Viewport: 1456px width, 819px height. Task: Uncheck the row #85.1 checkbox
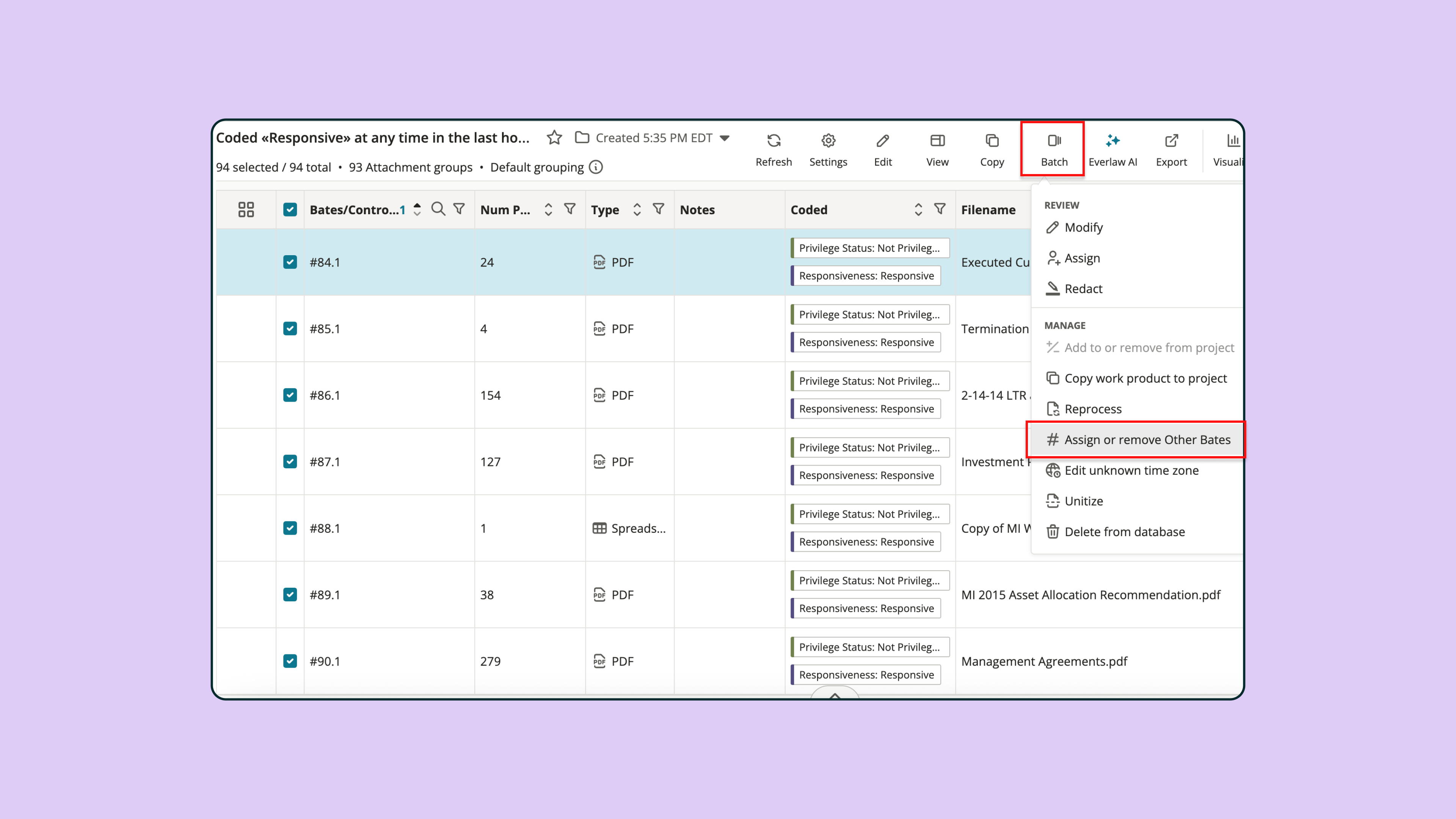point(290,329)
